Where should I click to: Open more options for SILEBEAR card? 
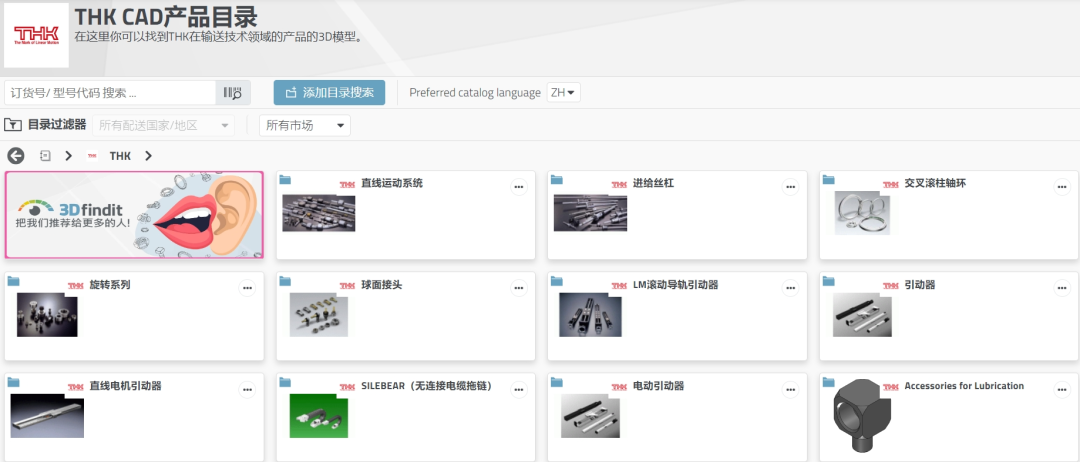pyautogui.click(x=519, y=389)
